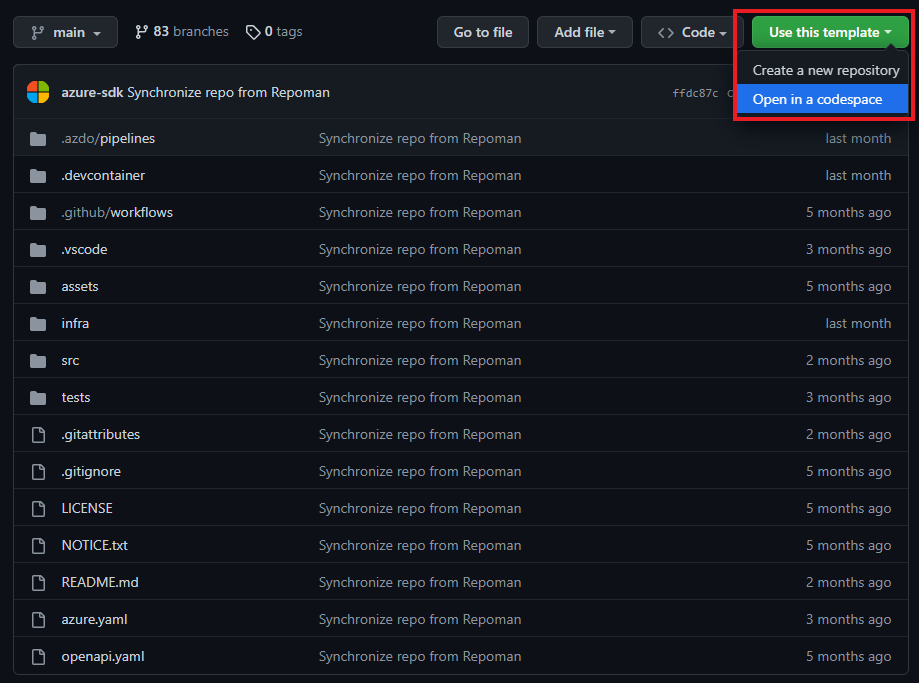Open the .github/workflows folder icon
Screen dimensions: 919x683
click(x=37, y=212)
